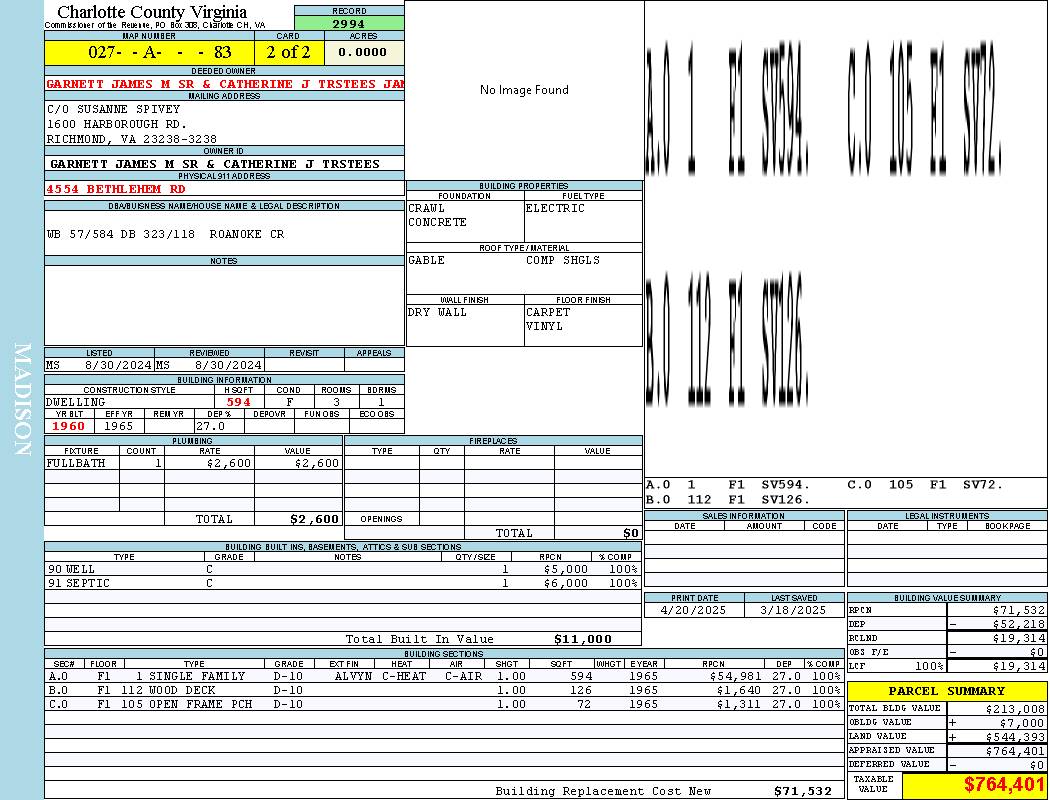
Task: Click the card value 2 of 2
Action: [289, 52]
